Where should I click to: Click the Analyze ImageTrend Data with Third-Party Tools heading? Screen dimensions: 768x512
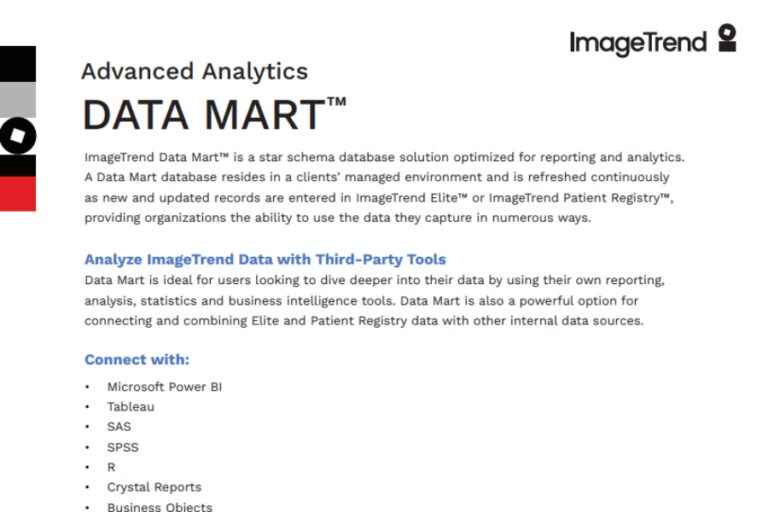[x=265, y=259]
